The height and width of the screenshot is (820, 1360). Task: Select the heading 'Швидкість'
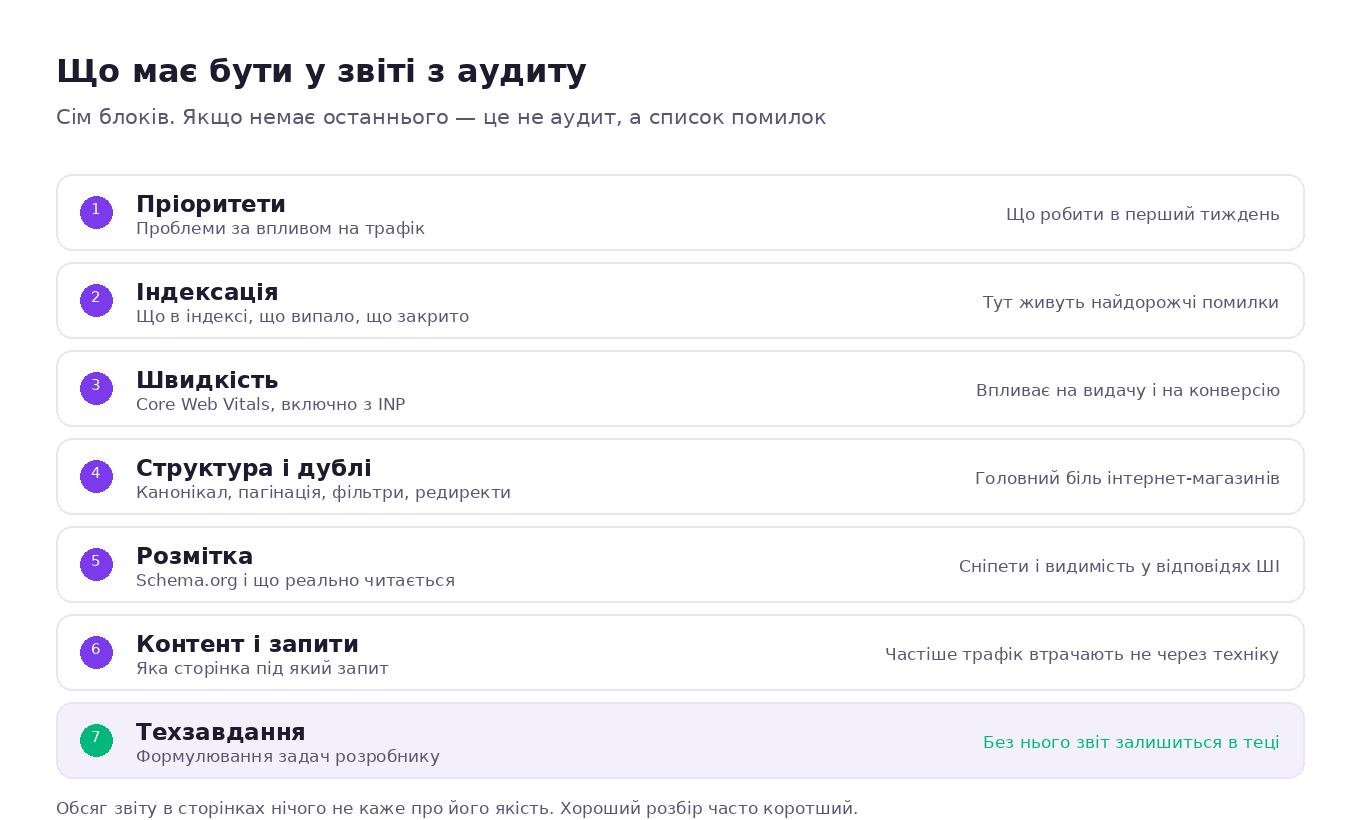coord(207,380)
